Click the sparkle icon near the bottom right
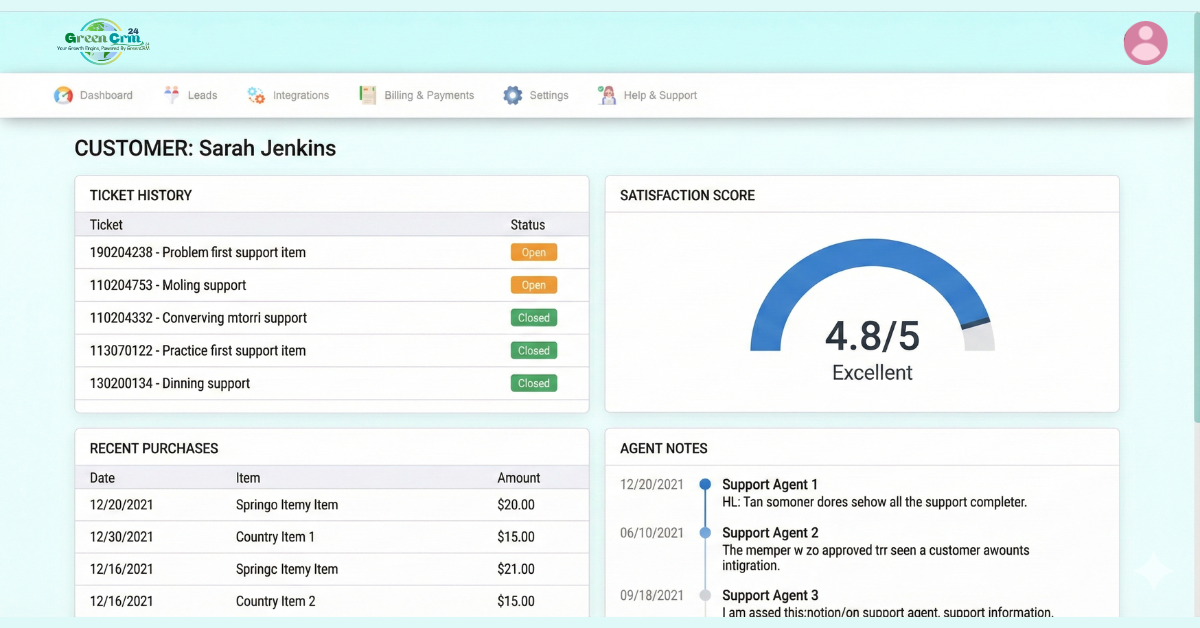Image resolution: width=1200 pixels, height=628 pixels. (1154, 570)
